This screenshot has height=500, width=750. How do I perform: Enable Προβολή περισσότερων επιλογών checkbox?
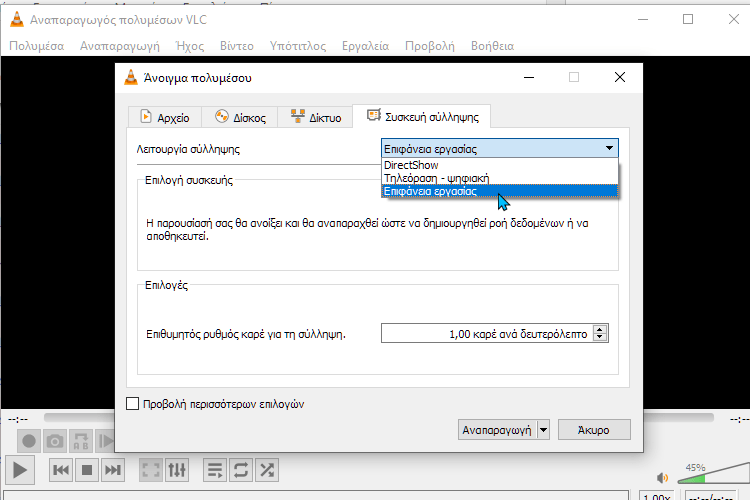click(x=132, y=404)
